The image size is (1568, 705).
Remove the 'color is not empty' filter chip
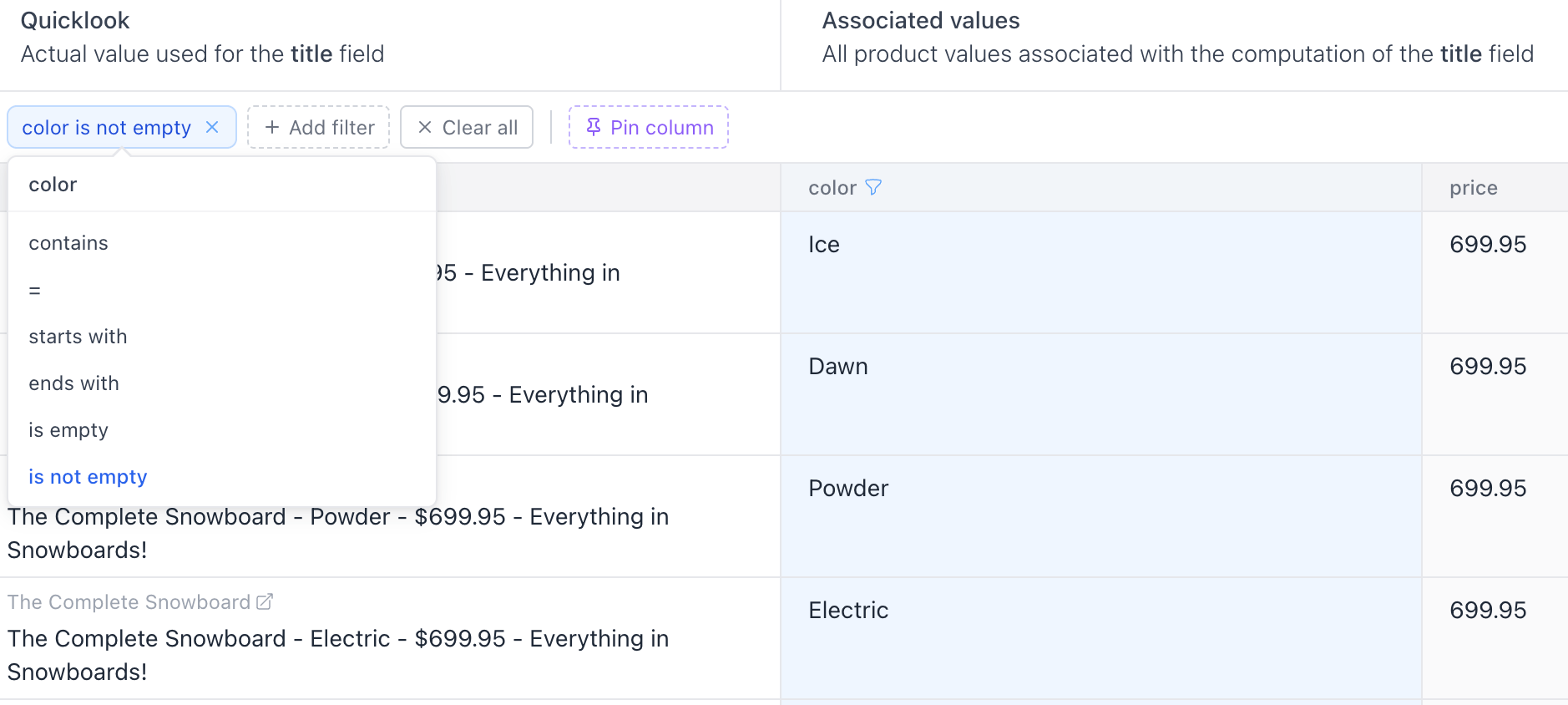(x=213, y=127)
